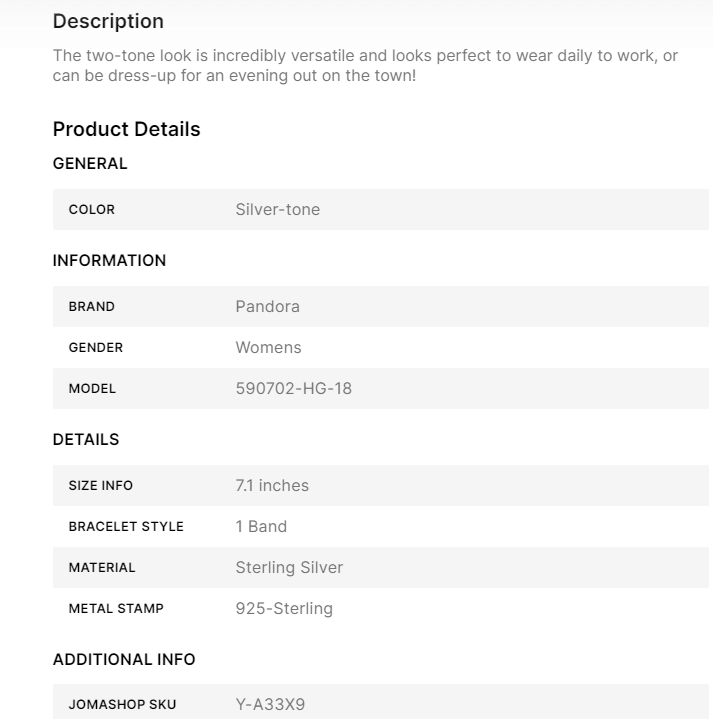Select the GENERAL section label

coord(90,164)
